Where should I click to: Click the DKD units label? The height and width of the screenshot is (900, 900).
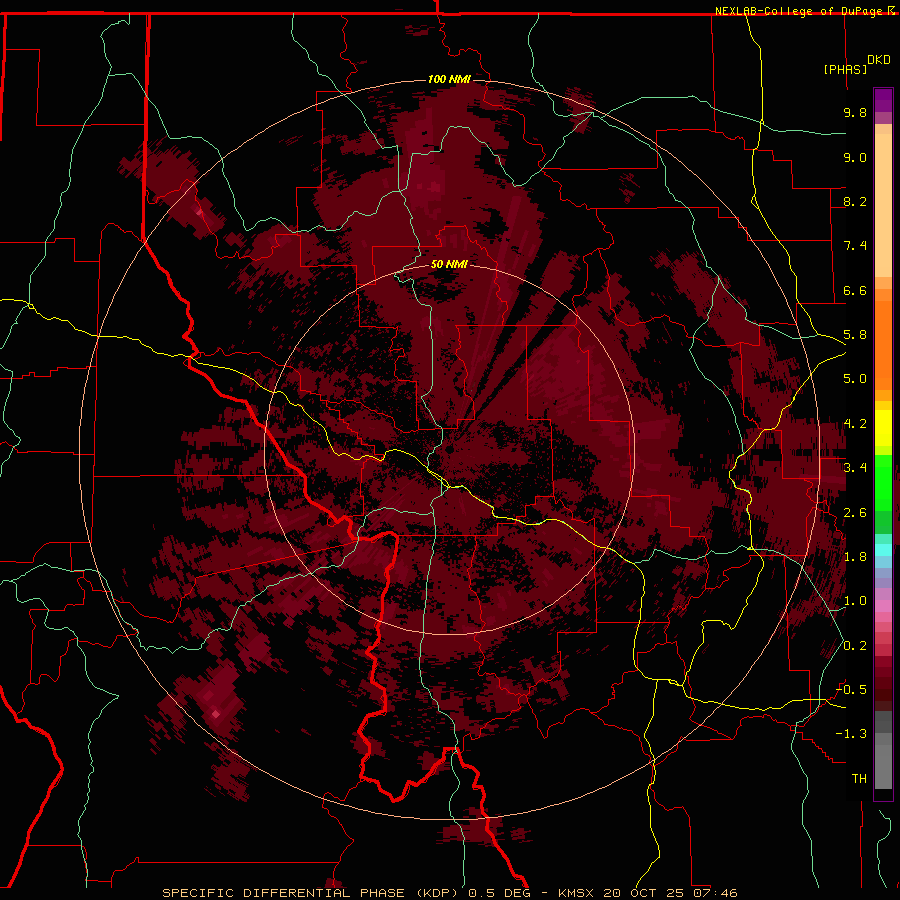click(x=878, y=60)
